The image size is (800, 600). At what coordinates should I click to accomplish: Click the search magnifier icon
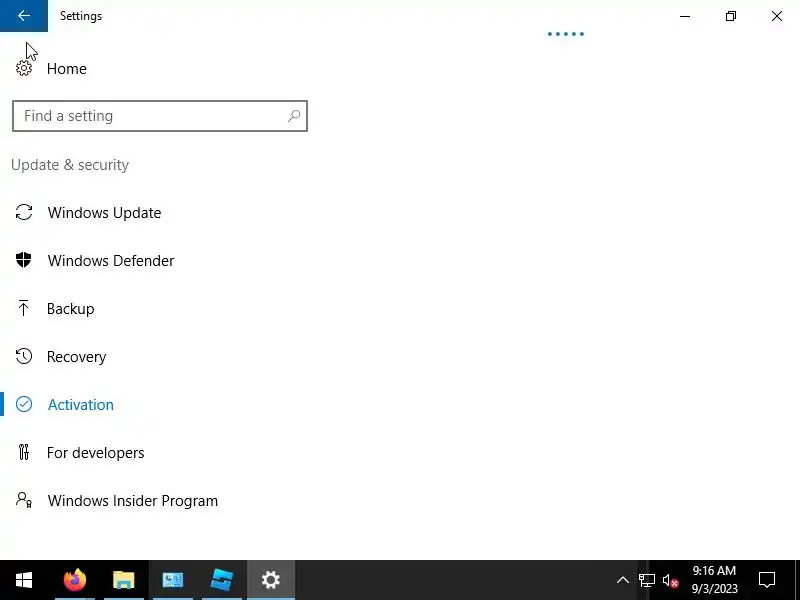(294, 116)
